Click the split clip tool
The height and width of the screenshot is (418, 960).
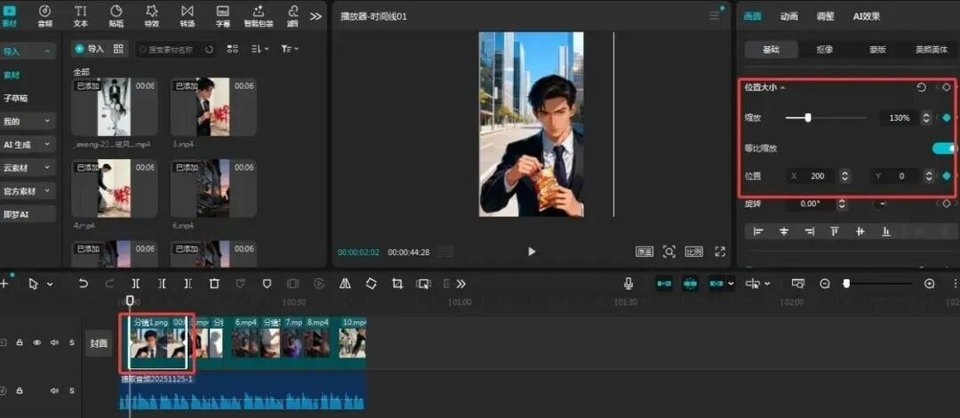(136, 283)
